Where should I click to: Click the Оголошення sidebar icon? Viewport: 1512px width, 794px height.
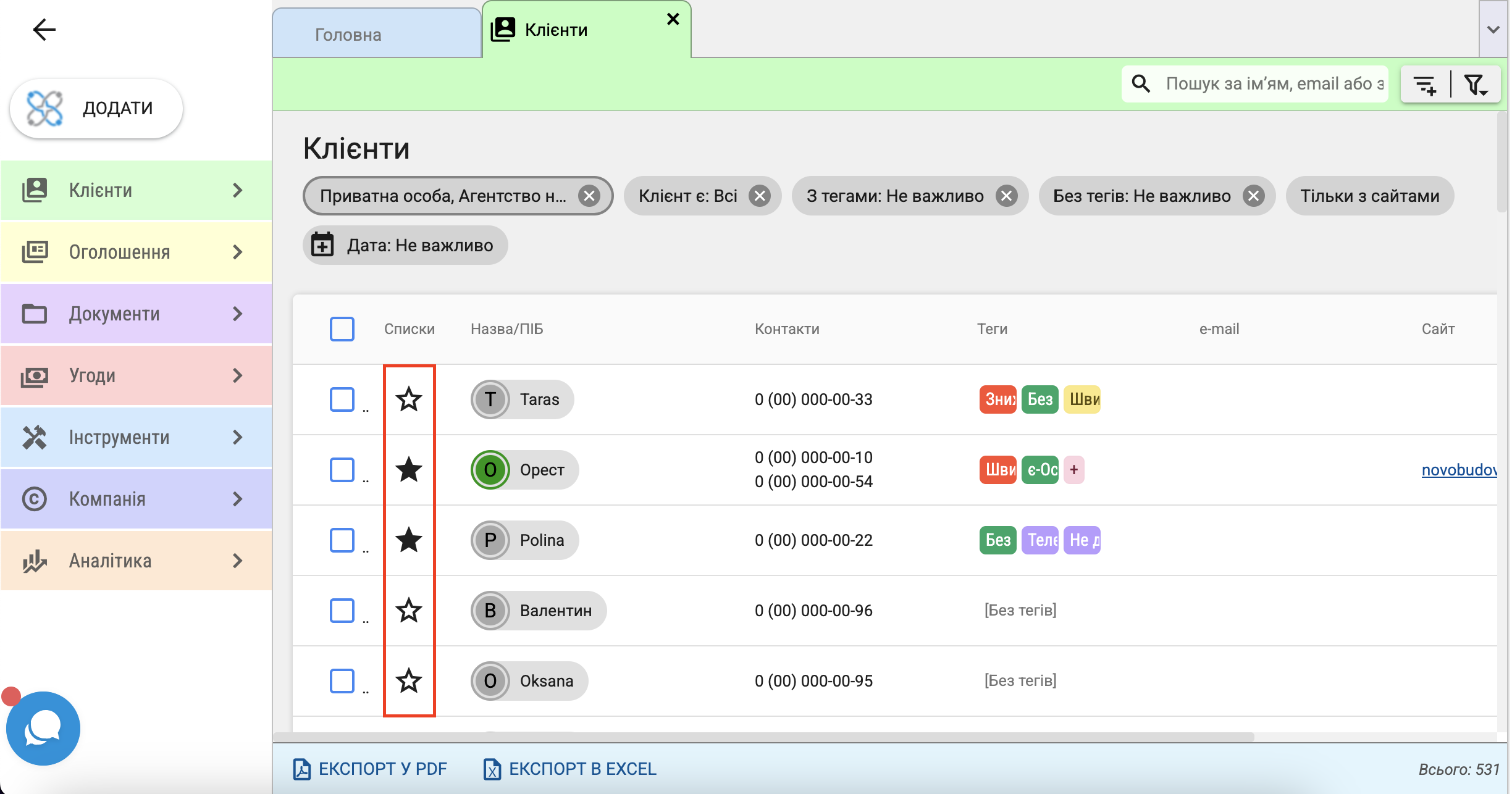click(x=35, y=252)
